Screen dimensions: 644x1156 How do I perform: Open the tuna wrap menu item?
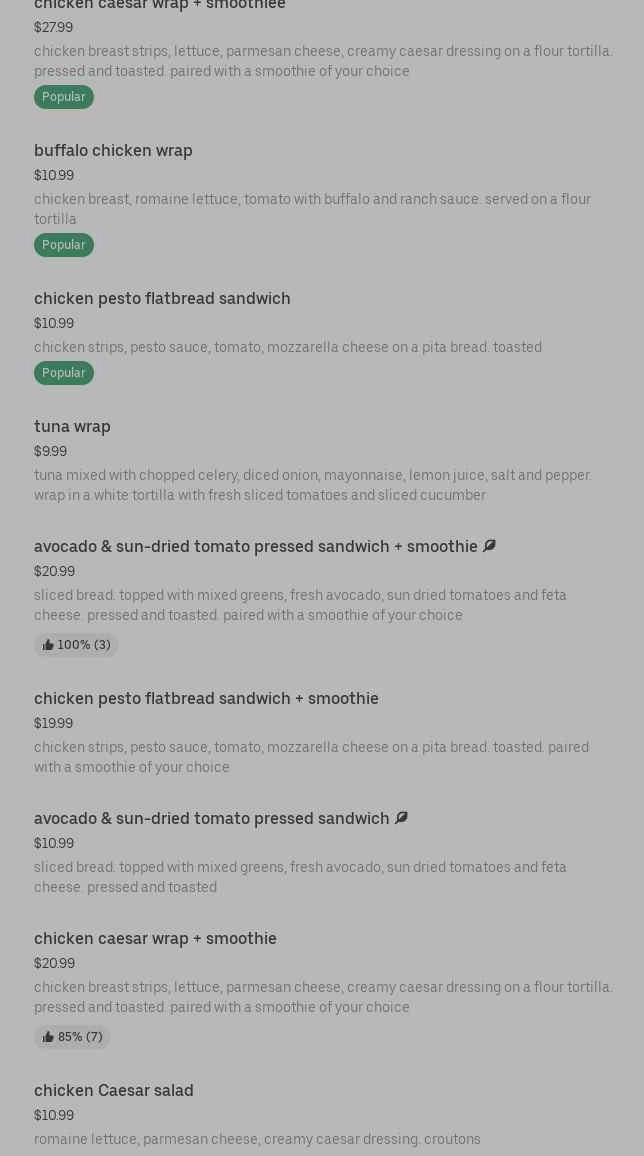[72, 427]
